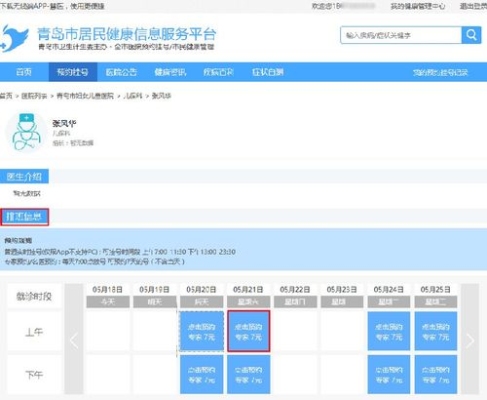487x400 pixels.
Task: Click the 预约规则 heading in the blue notice
Action: coord(18,240)
